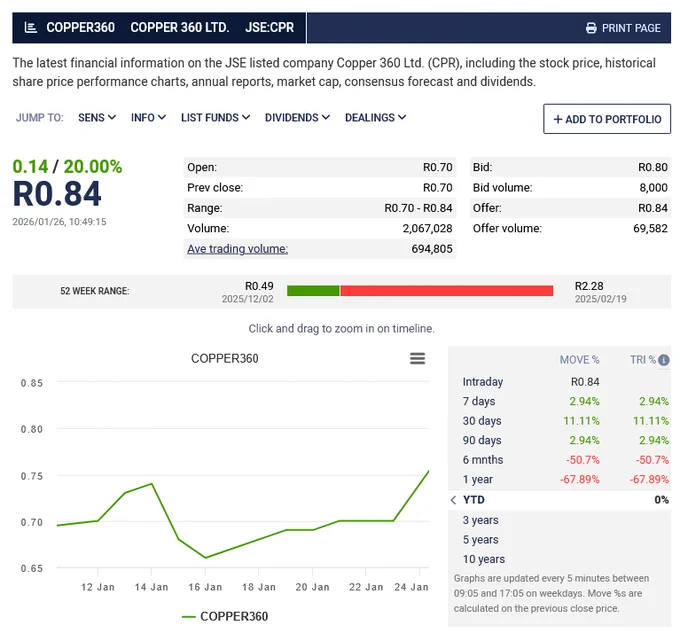Select the 7 days period
The width and height of the screenshot is (680, 641).
coord(559,401)
